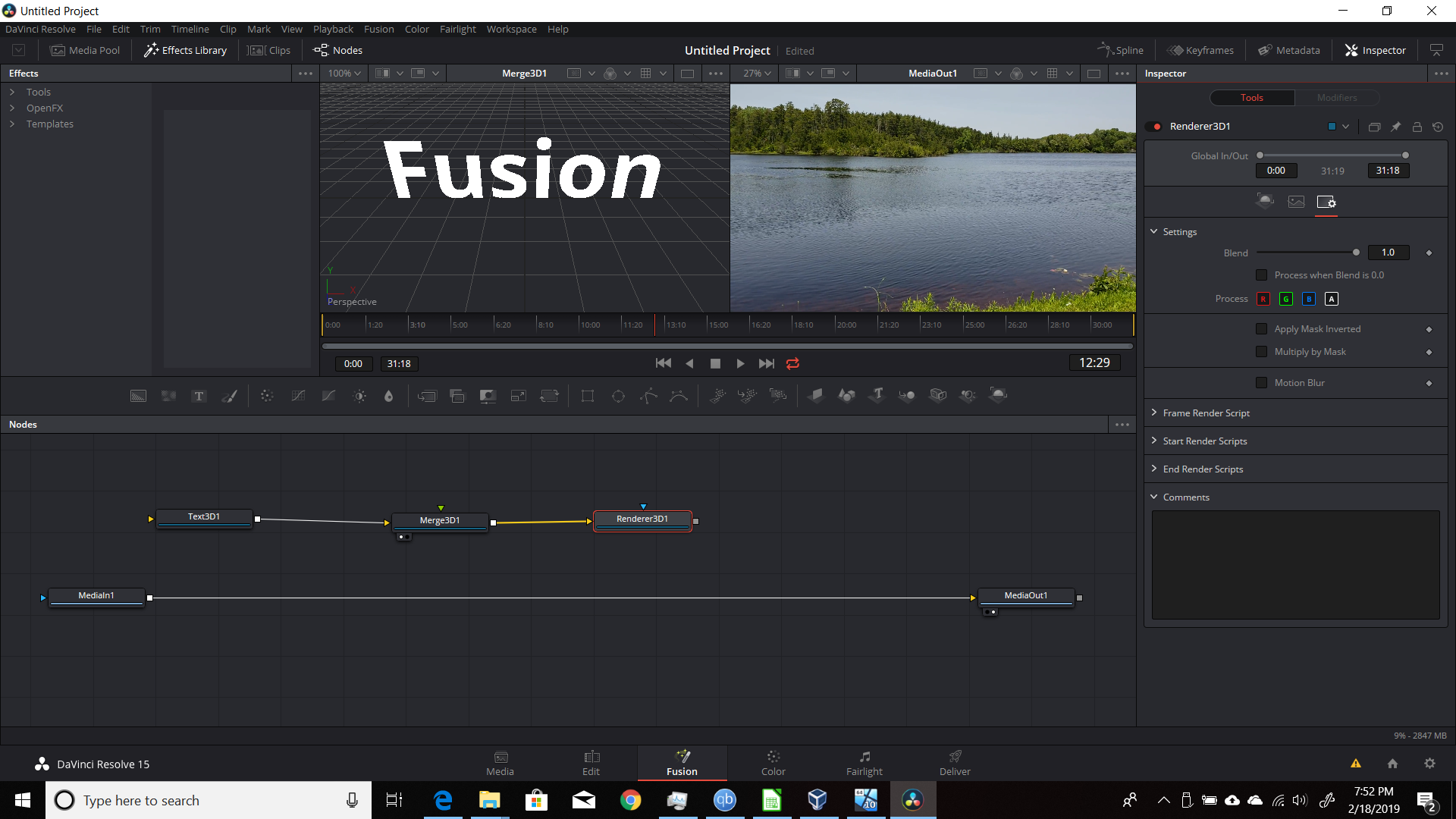Open the Fusion menu
Viewport: 1456px width, 819px height.
378,29
